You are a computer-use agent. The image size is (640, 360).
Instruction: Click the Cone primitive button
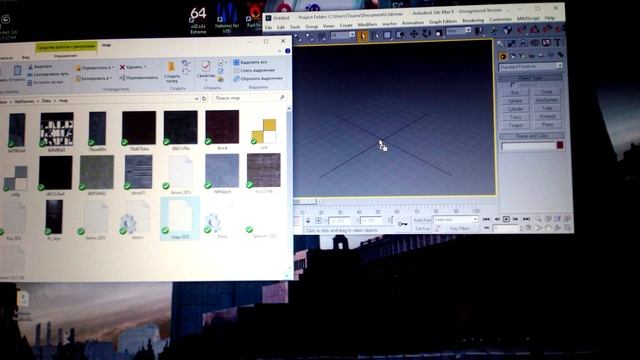[x=547, y=92]
